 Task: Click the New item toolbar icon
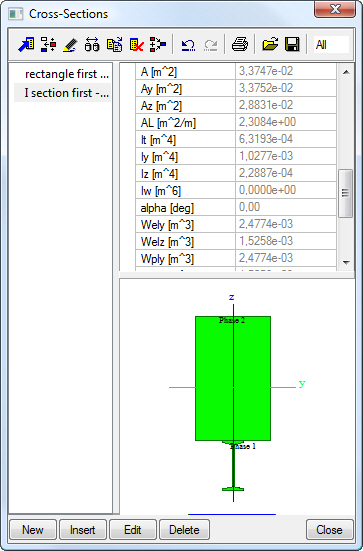point(26,45)
